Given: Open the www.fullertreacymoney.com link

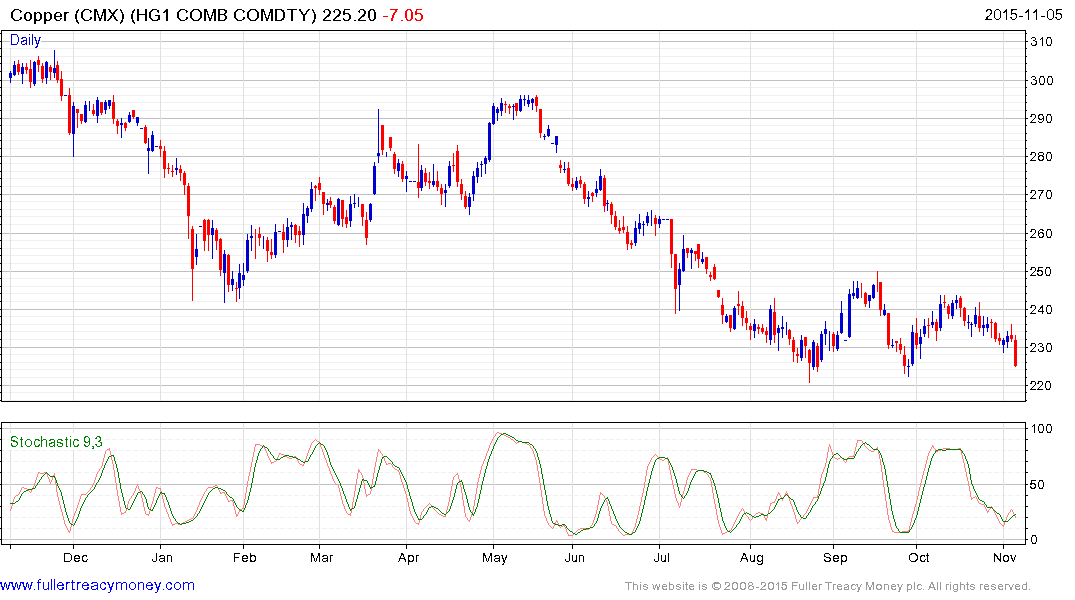Looking at the screenshot, I should point(97,585).
